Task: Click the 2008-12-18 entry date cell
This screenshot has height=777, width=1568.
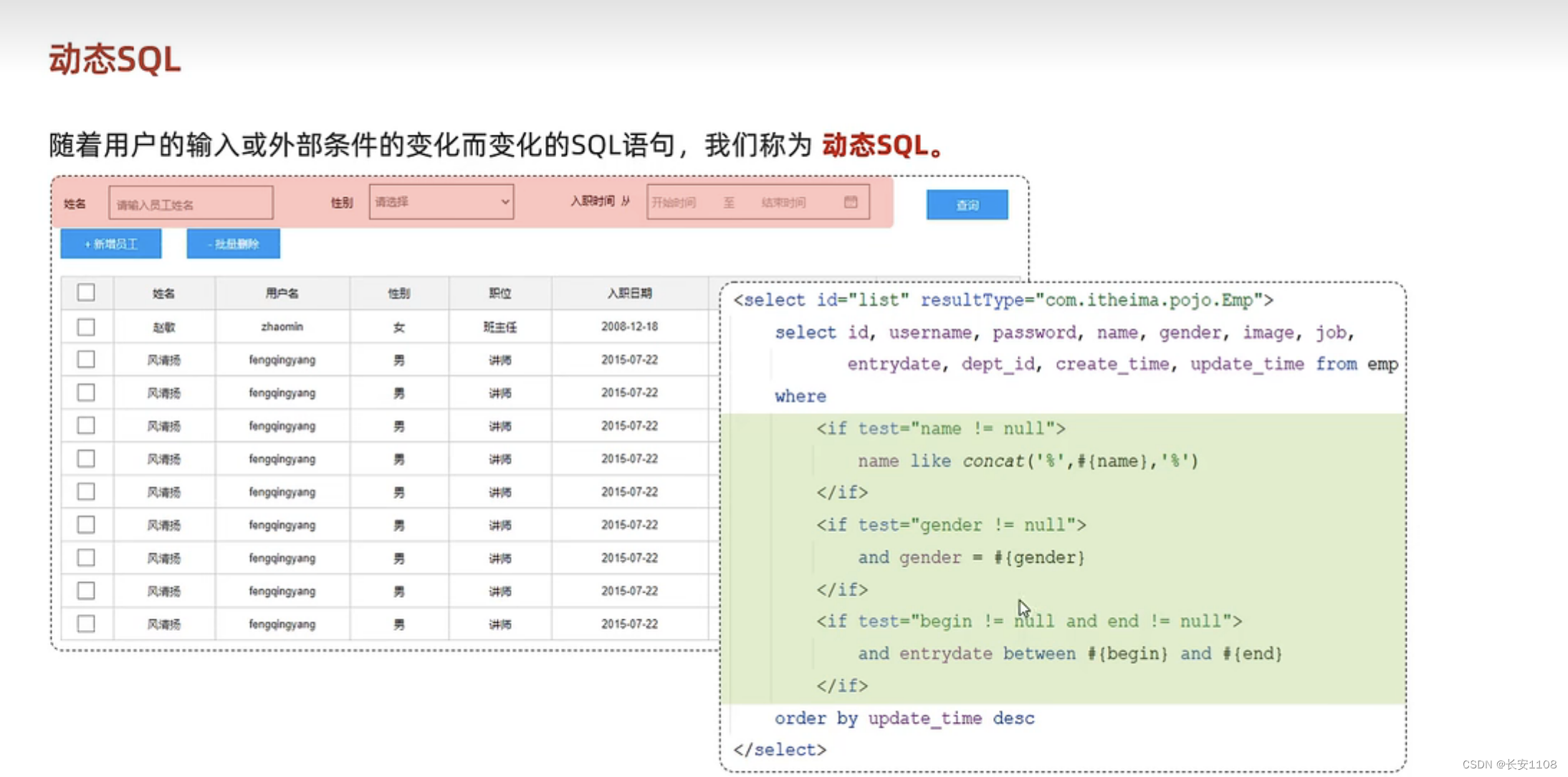Action: point(630,327)
